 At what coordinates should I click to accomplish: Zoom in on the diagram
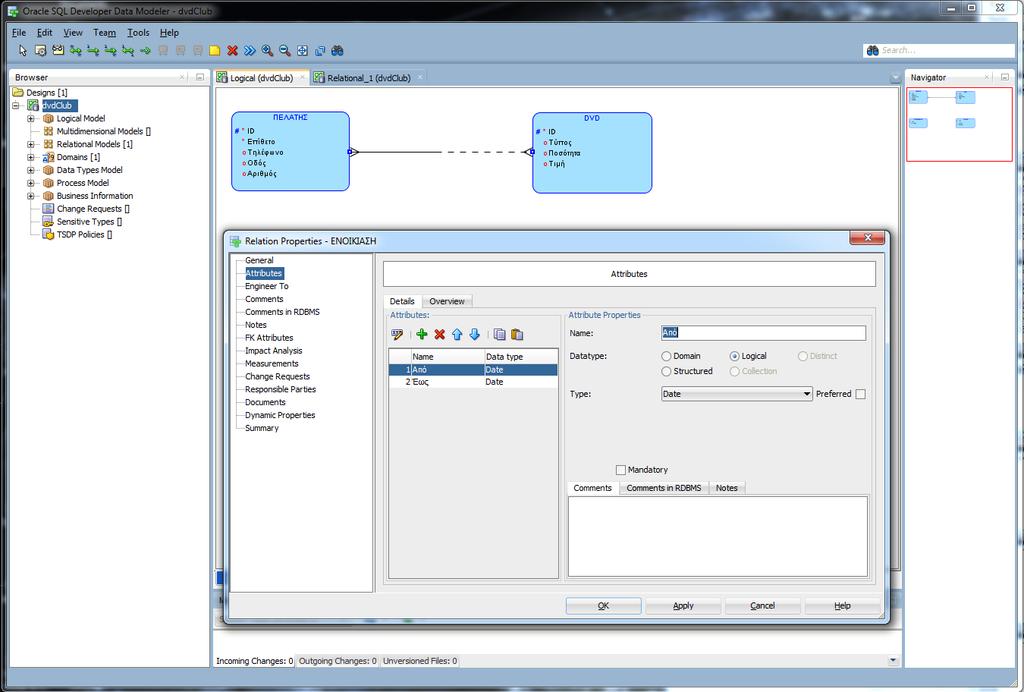point(267,50)
